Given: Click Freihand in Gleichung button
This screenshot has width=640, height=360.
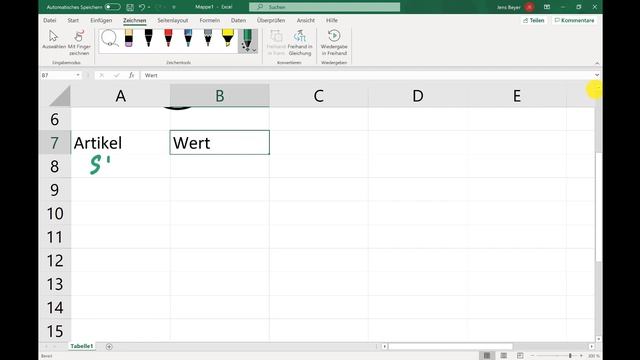Looking at the screenshot, I should point(300,42).
